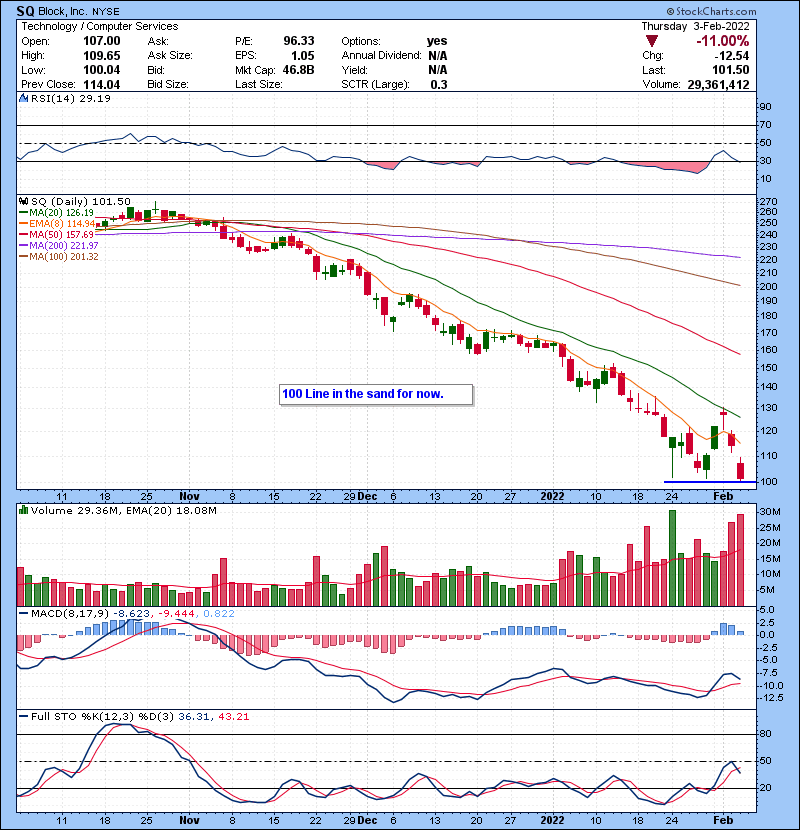Click the Feb label on bottom date axis
Screen dimensions: 800x830
[723, 820]
